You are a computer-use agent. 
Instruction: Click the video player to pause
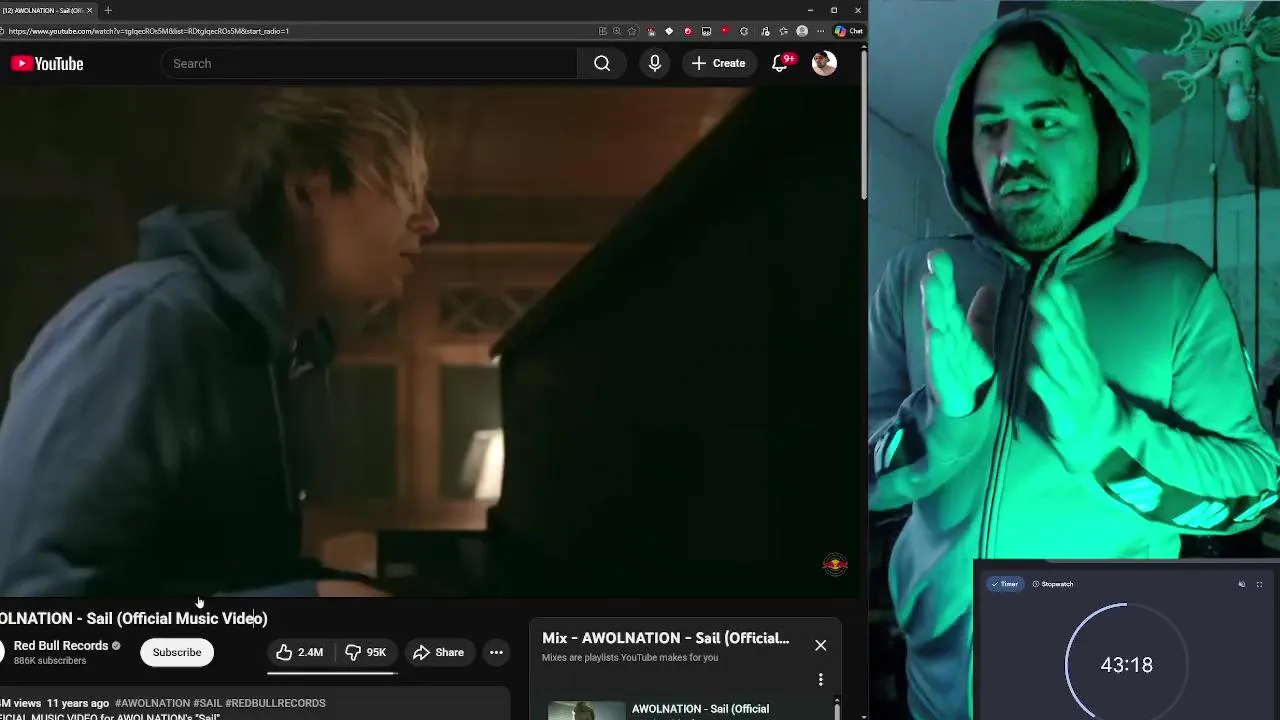[x=430, y=340]
